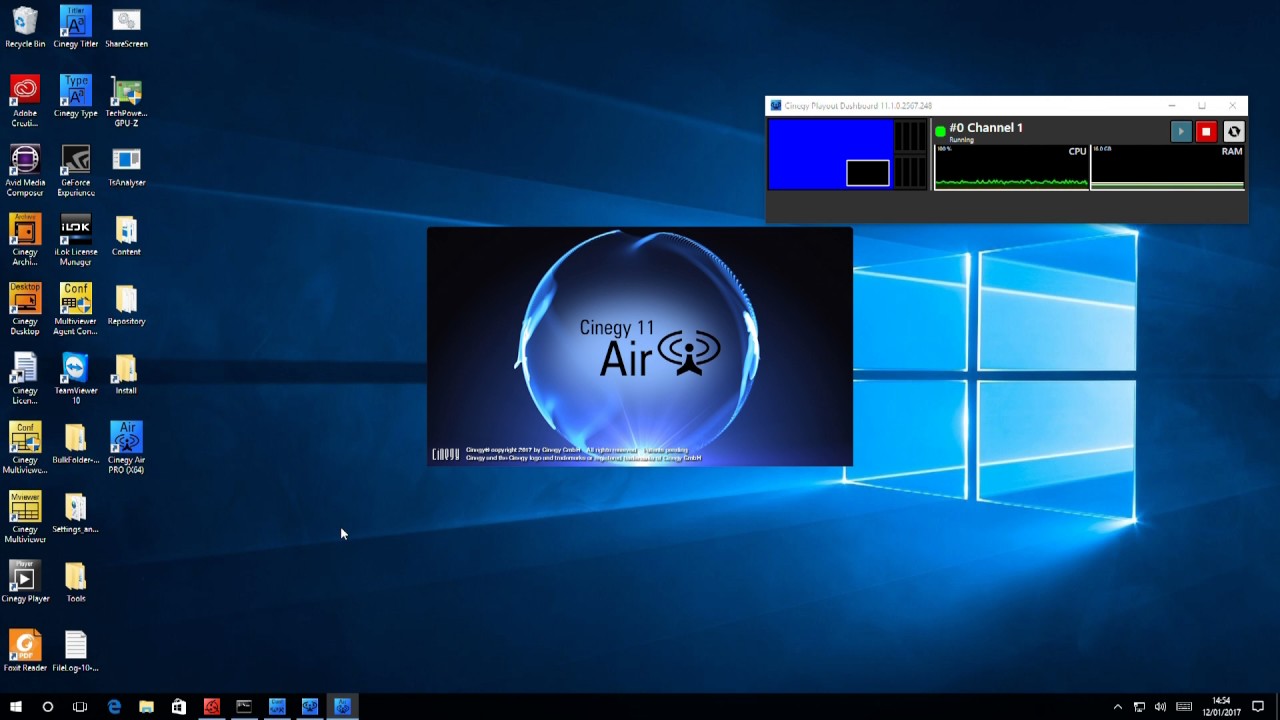
Task: Select the Cinegy Multiviewer desktop icon
Action: click(25, 517)
